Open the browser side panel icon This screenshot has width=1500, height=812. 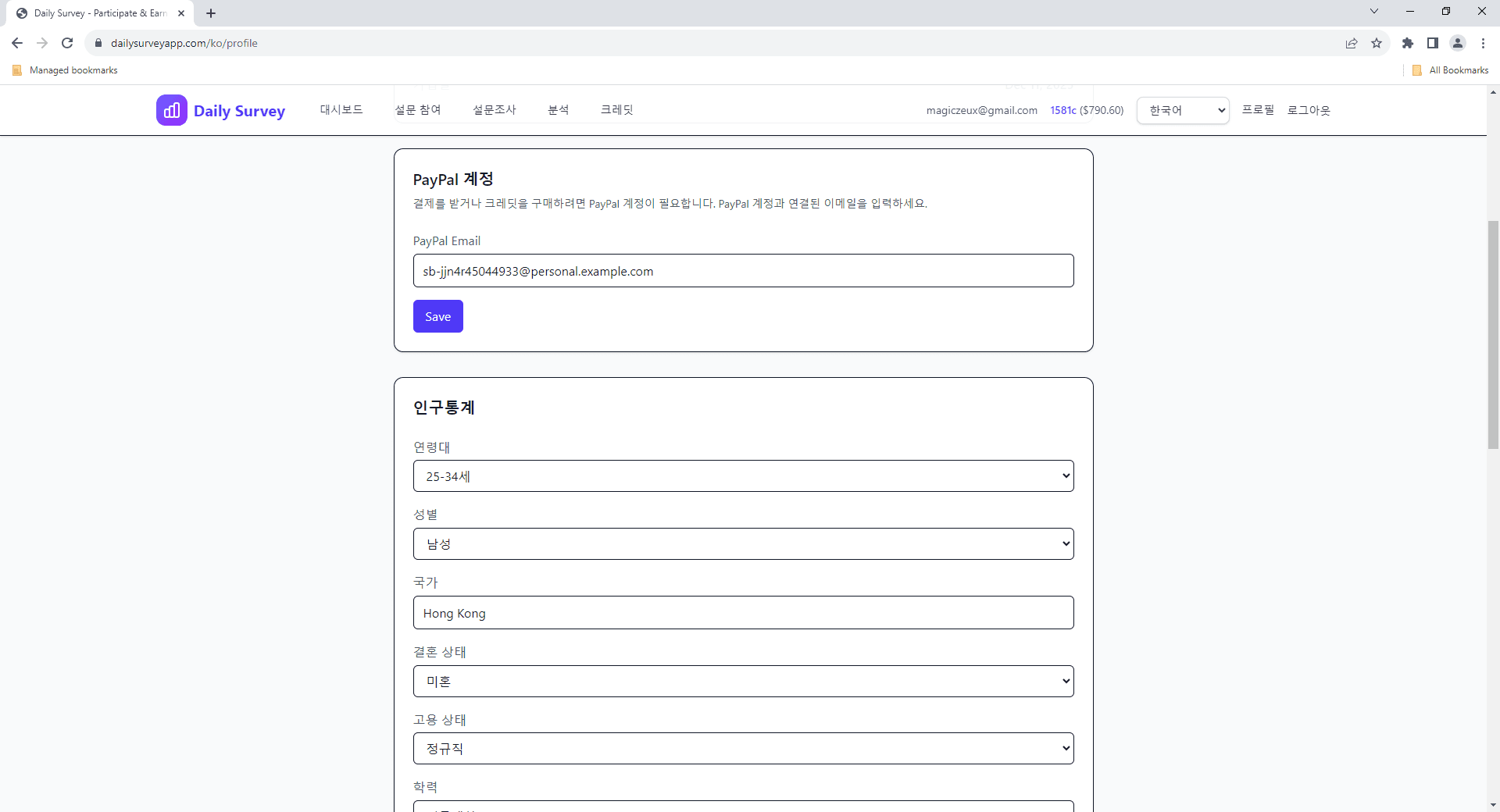pyautogui.click(x=1433, y=43)
